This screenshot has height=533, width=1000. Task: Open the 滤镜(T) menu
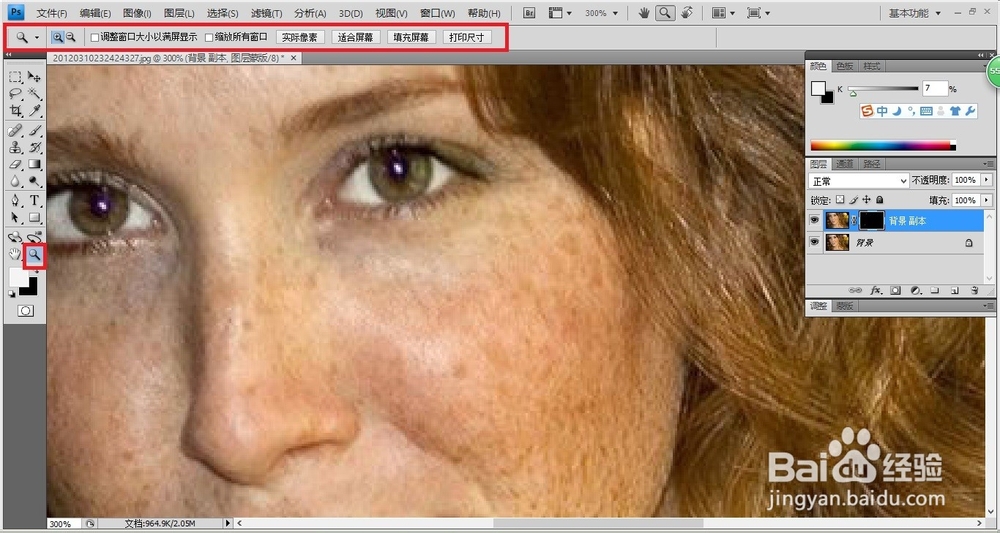(x=267, y=13)
